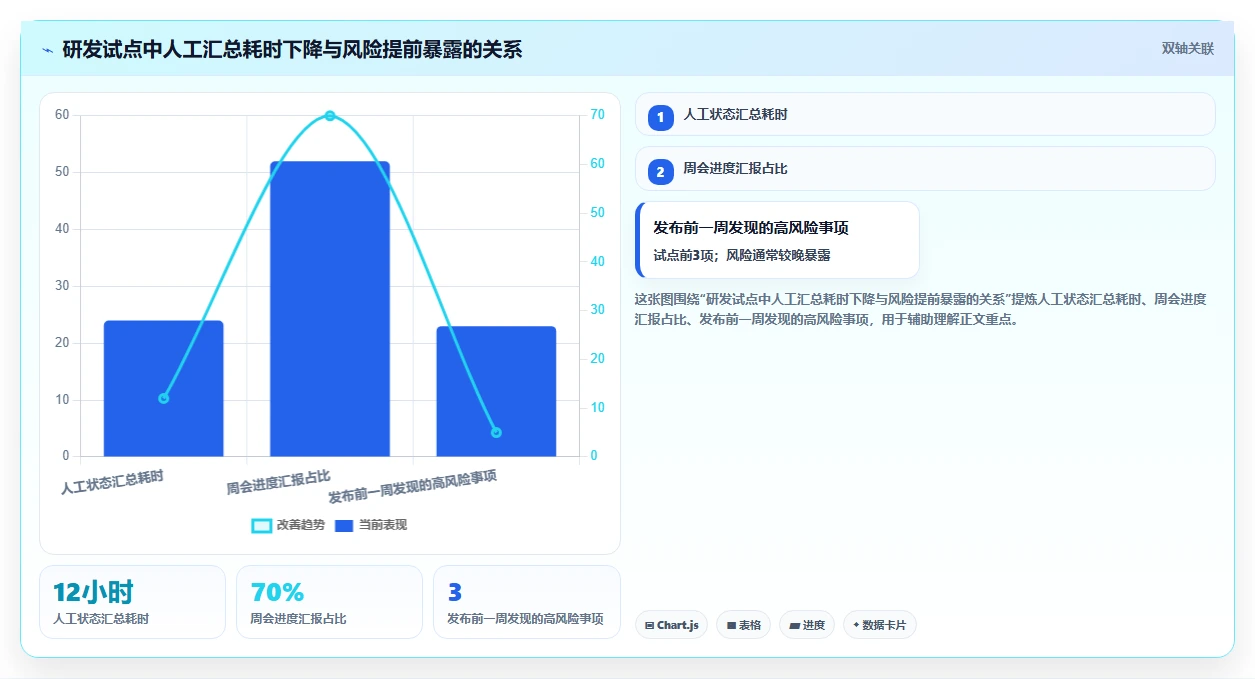This screenshot has height=679, width=1255.
Task: Click the 数据卡片 tag
Action: (879, 625)
